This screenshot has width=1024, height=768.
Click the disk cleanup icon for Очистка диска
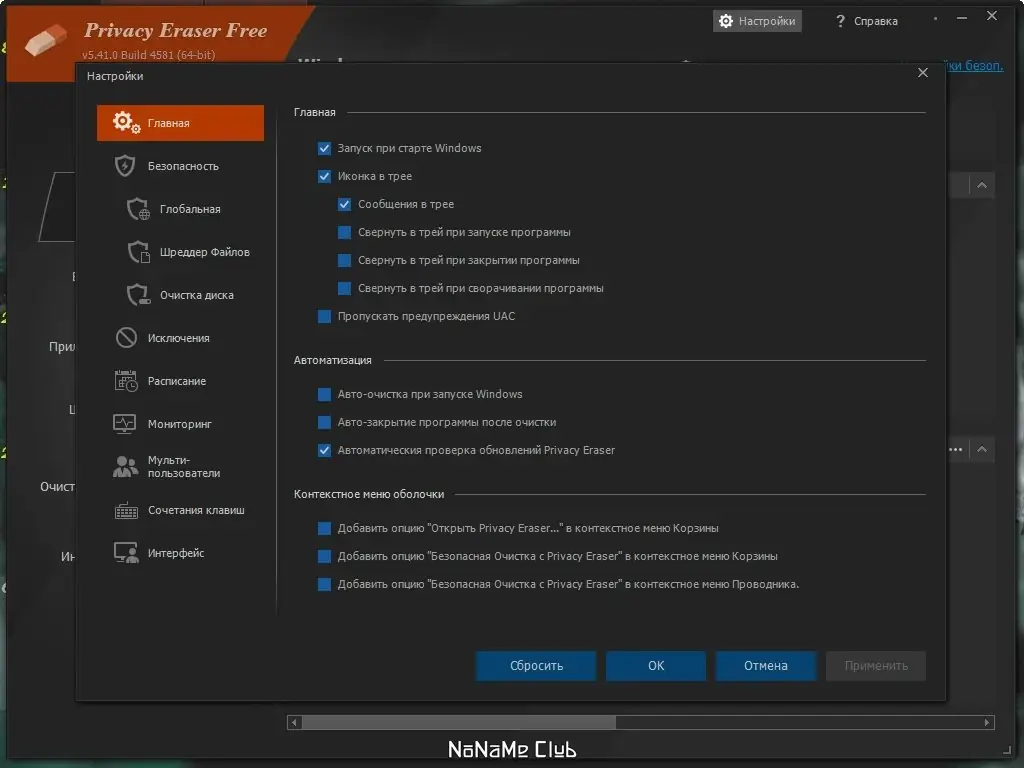click(x=138, y=295)
